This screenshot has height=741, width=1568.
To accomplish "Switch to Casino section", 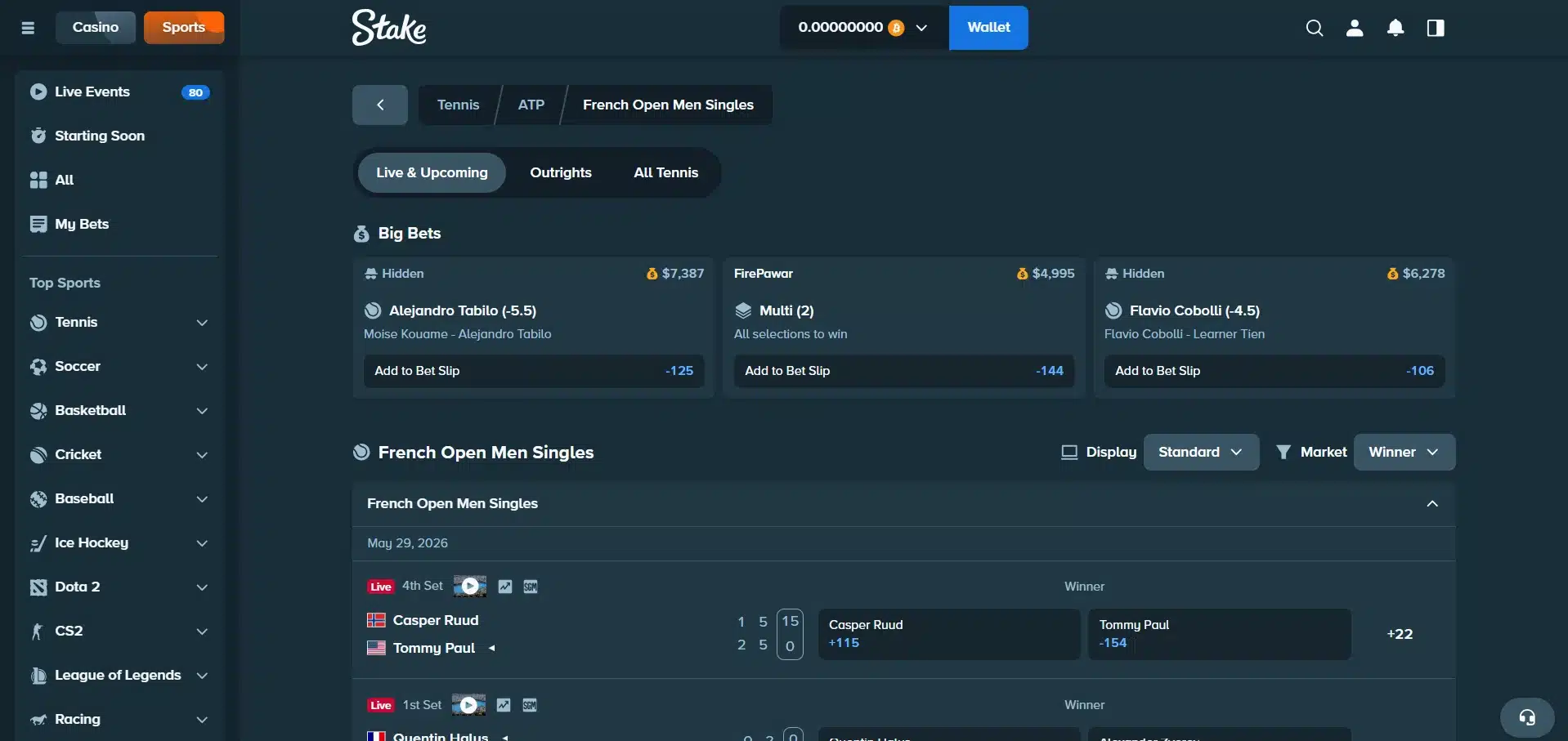I will (96, 28).
